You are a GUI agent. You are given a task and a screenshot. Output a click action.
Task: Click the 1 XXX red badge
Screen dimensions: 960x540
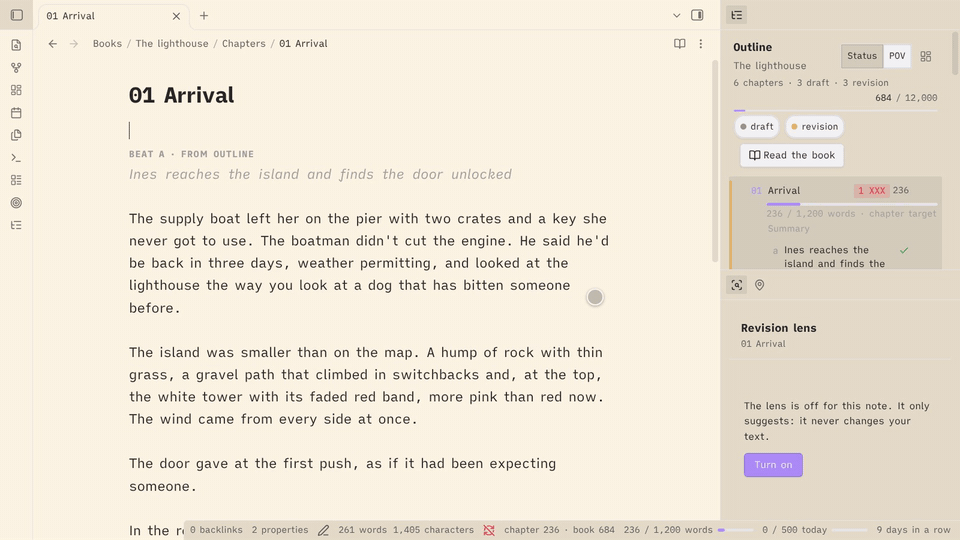coord(872,190)
